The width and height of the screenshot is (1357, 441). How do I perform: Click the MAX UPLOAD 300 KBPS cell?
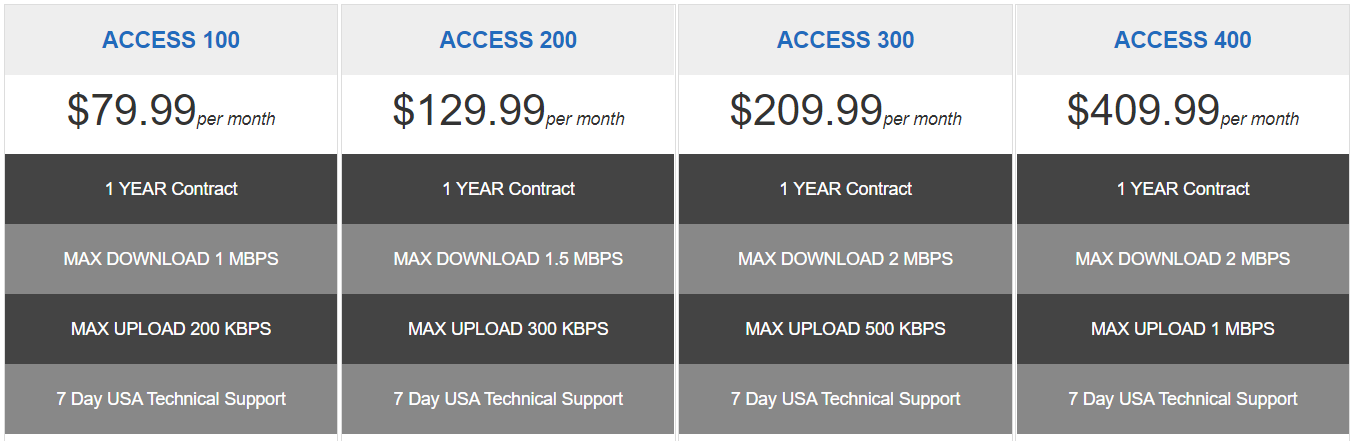click(x=508, y=329)
